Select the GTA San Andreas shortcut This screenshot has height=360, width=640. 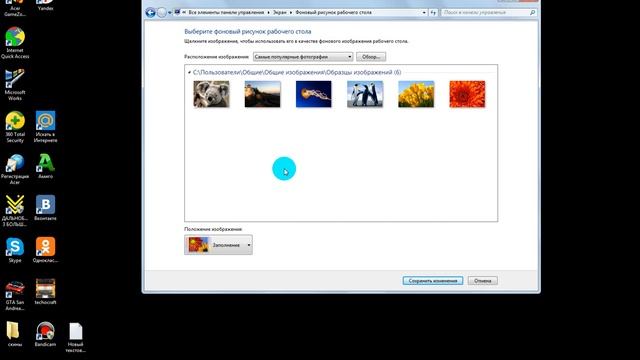coord(15,295)
